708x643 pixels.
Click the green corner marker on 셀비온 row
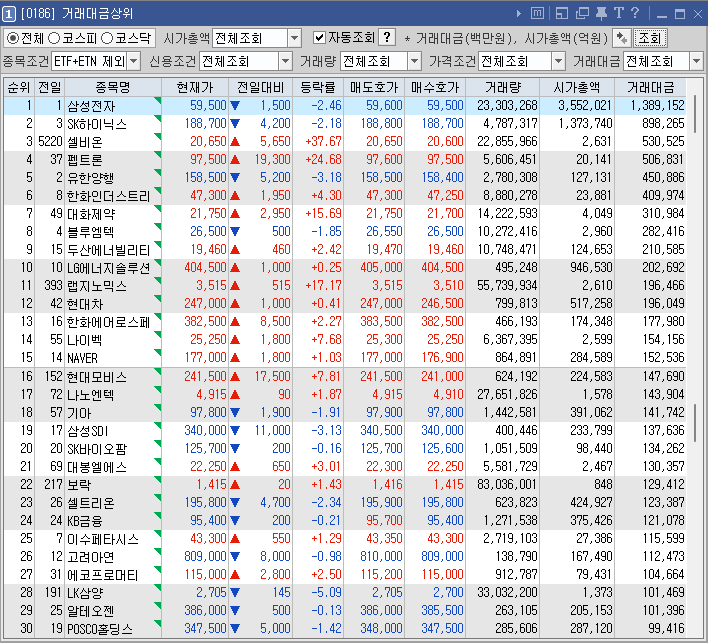[x=158, y=136]
